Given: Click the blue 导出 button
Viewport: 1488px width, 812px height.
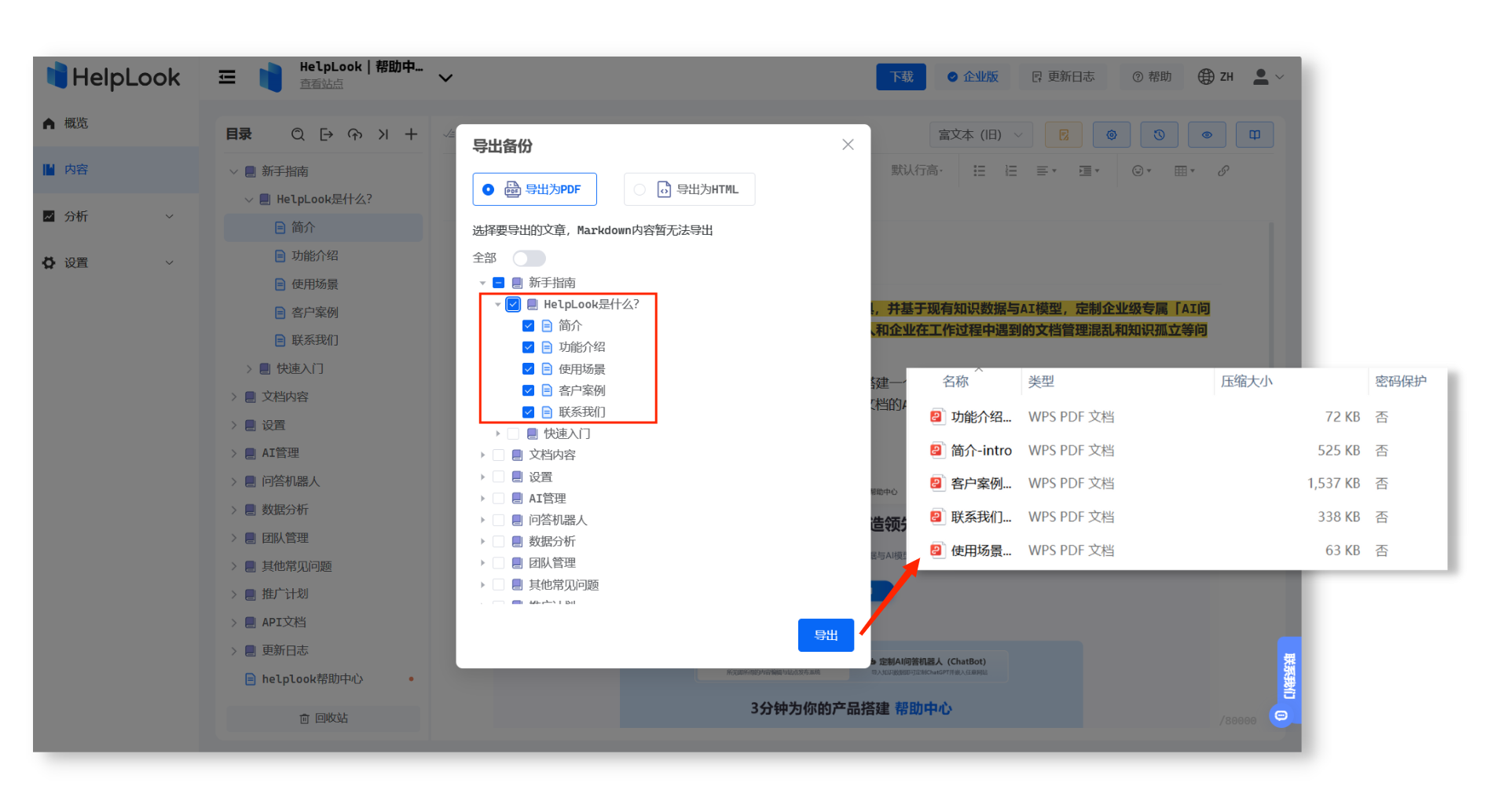Looking at the screenshot, I should point(826,635).
